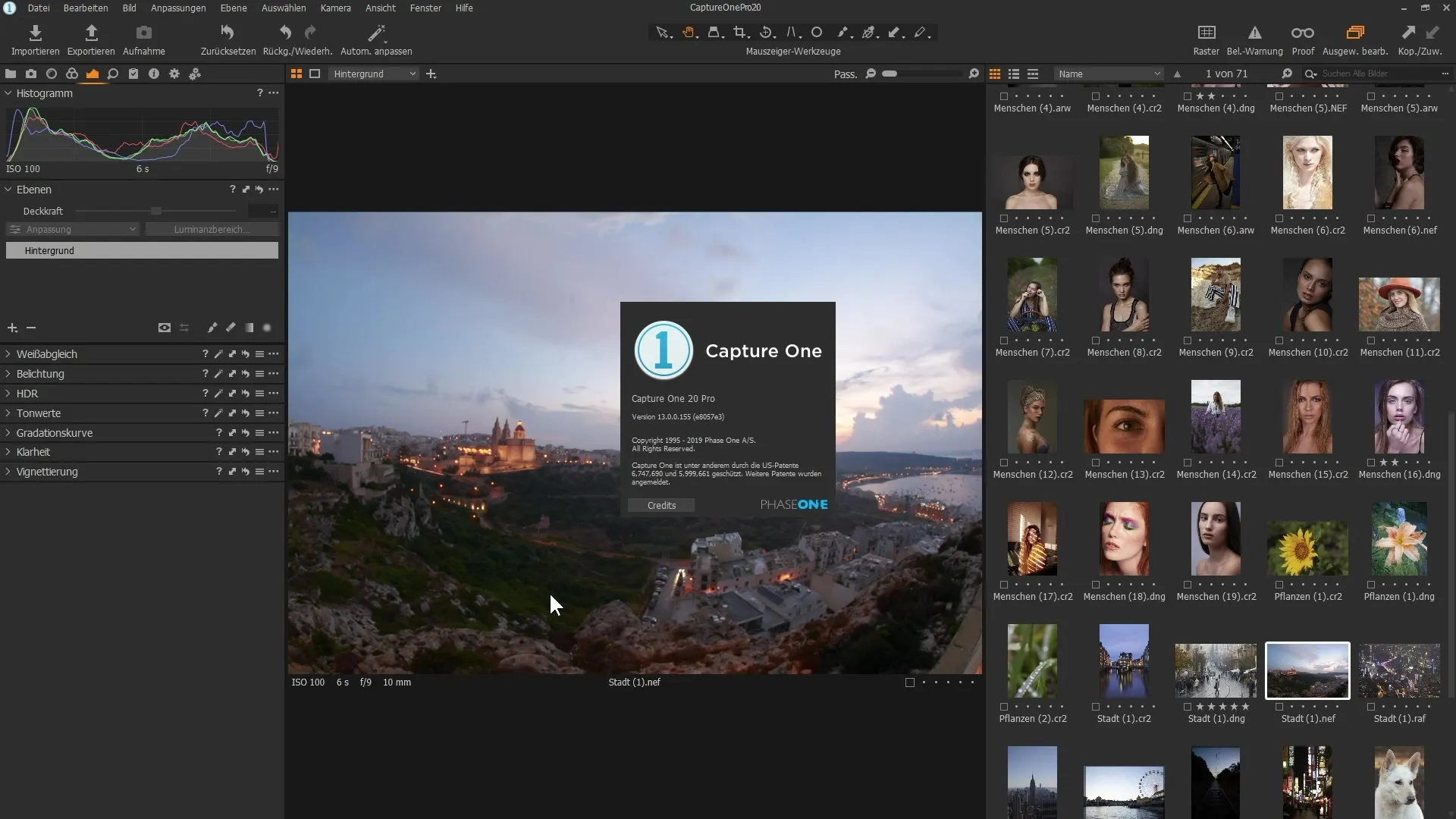The width and height of the screenshot is (1456, 819).
Task: Open the Hintergrund layer dropdown in viewer
Action: tap(375, 74)
